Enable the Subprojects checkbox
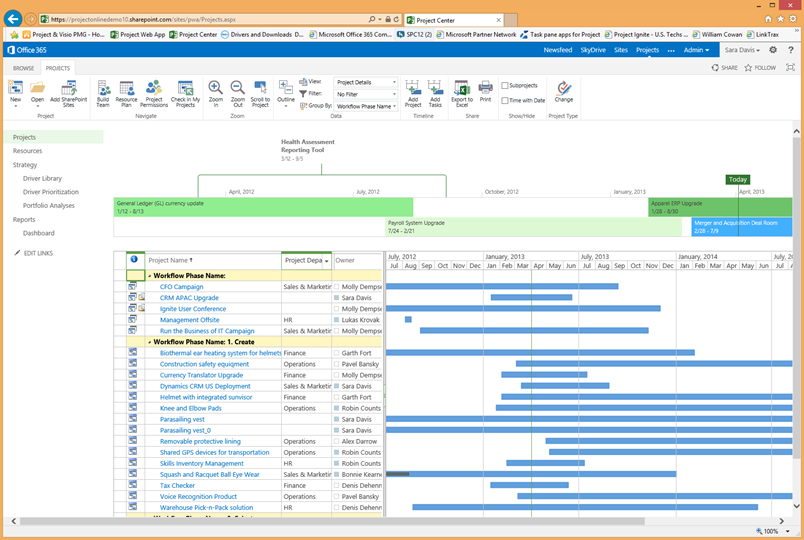Screen dimensions: 804x540 pyautogui.click(x=505, y=86)
